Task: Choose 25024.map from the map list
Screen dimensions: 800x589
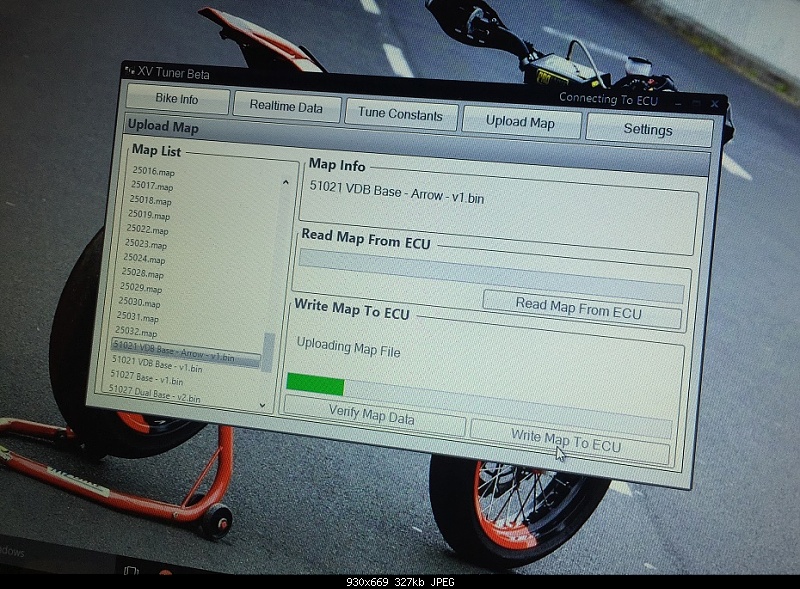Action: (145, 258)
